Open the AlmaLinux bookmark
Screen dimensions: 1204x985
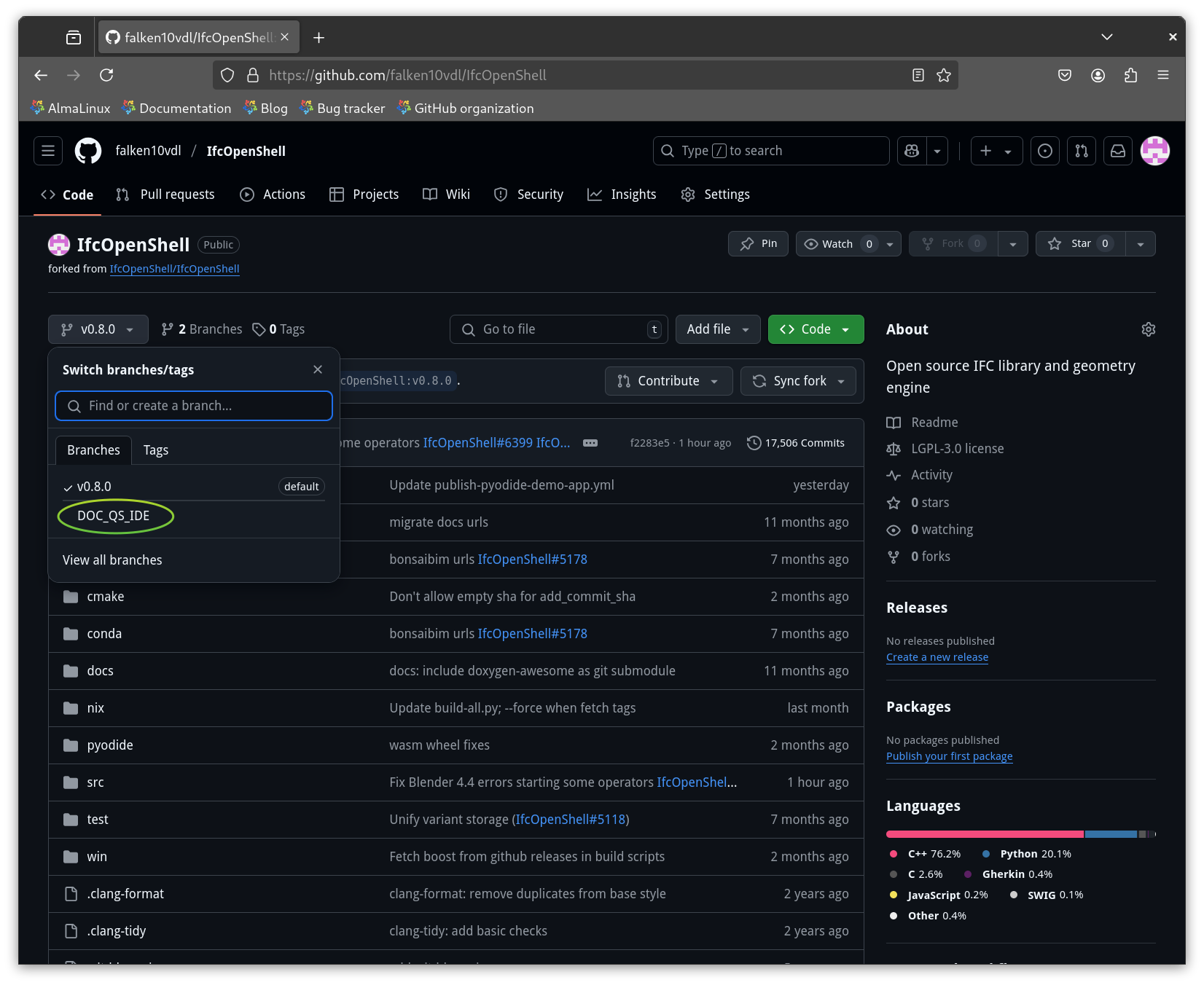[71, 108]
